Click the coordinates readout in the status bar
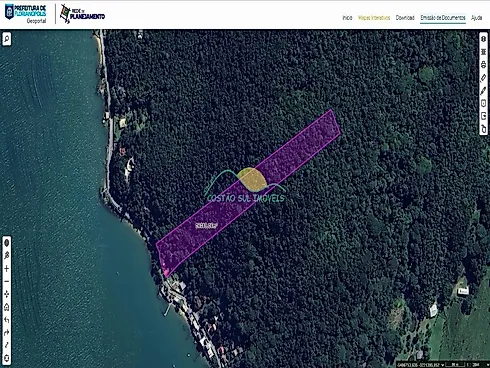 click(x=418, y=365)
